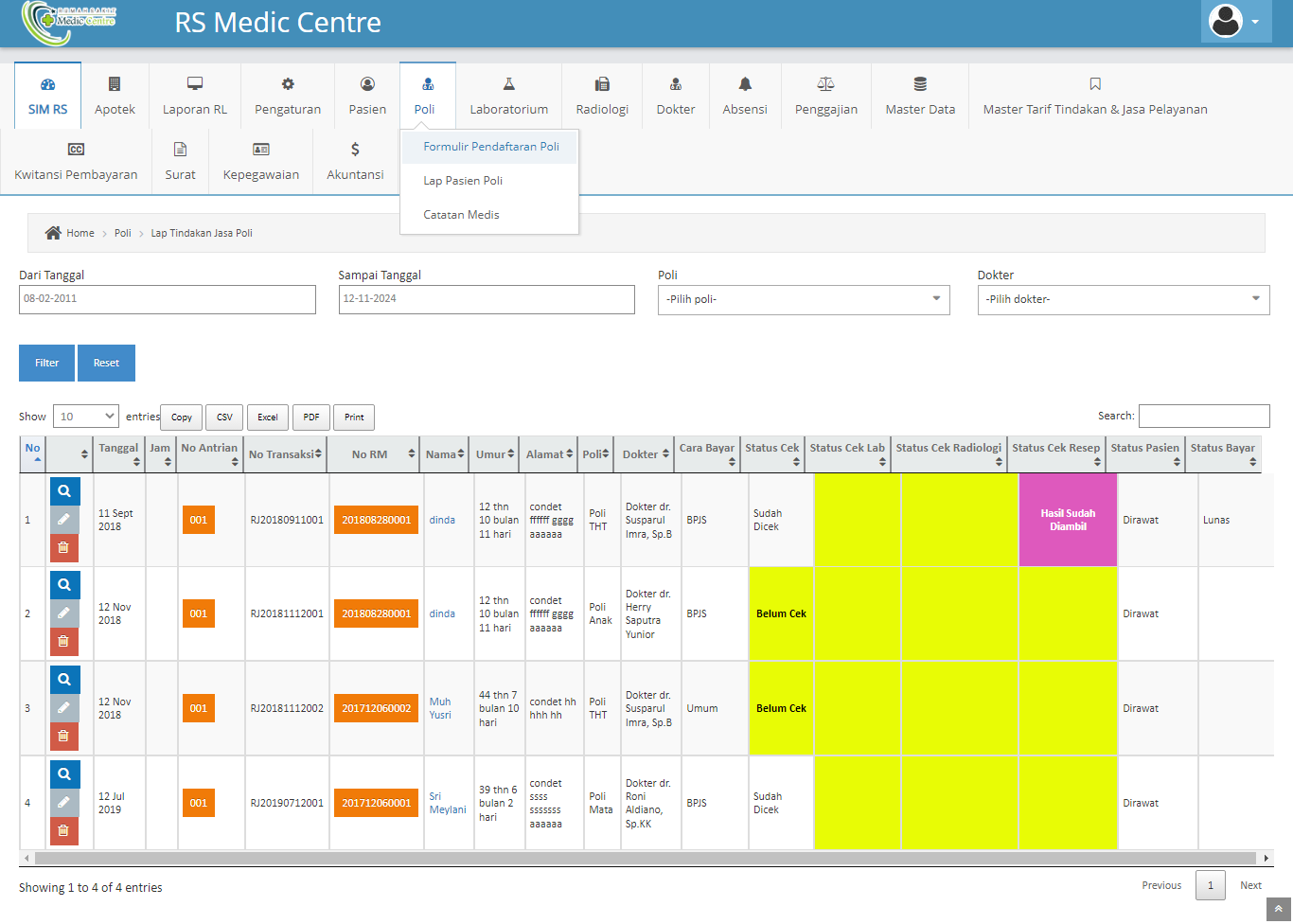Click the magnifier view icon in row 1
Image resolution: width=1293 pixels, height=924 pixels.
click(x=64, y=491)
